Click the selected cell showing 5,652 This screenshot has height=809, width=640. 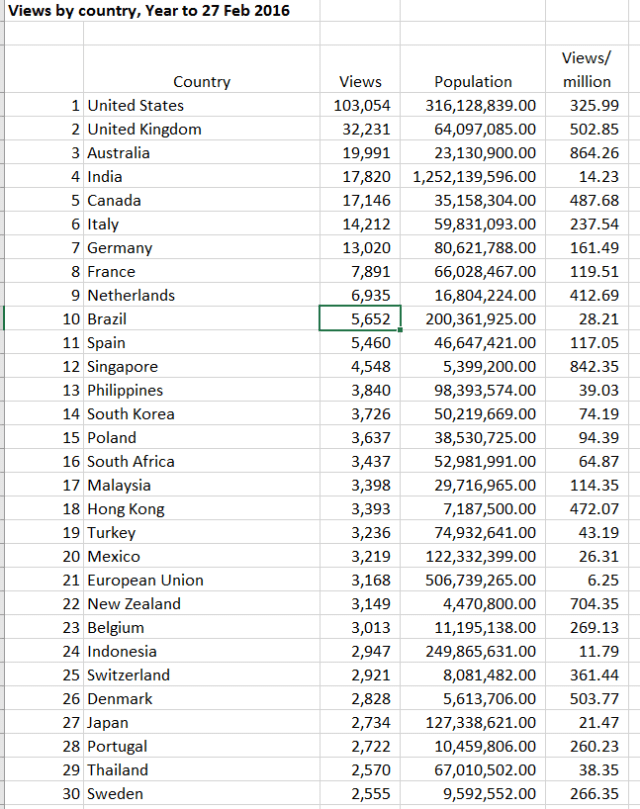[360, 319]
